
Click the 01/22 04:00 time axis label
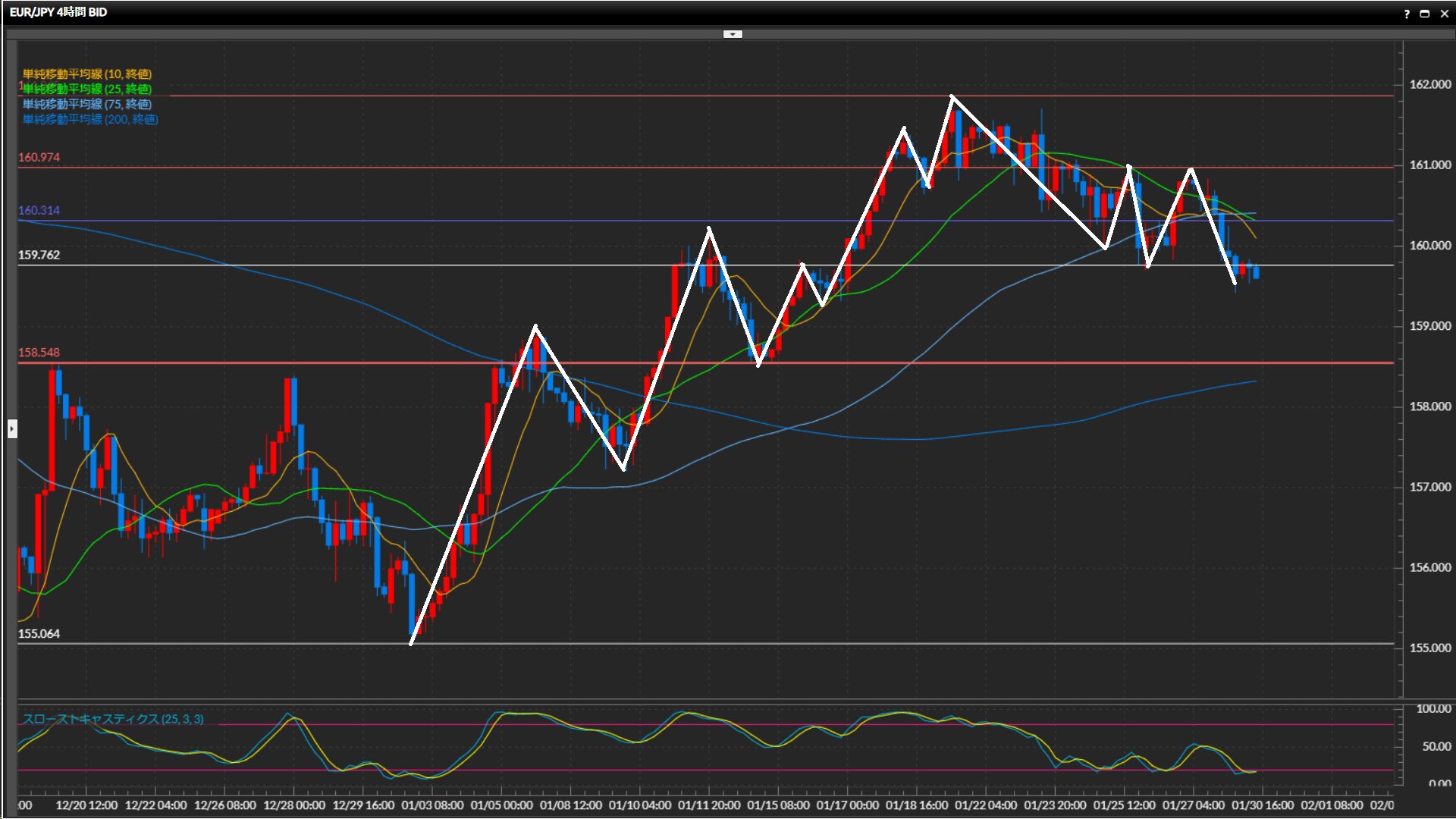point(986,805)
